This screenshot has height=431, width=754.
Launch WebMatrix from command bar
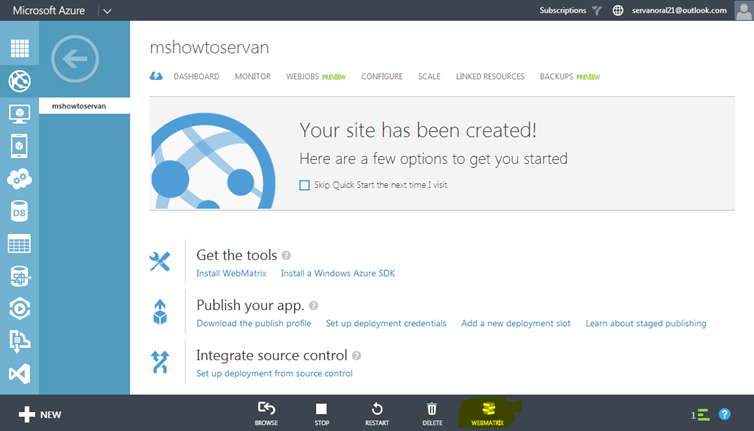(488, 414)
